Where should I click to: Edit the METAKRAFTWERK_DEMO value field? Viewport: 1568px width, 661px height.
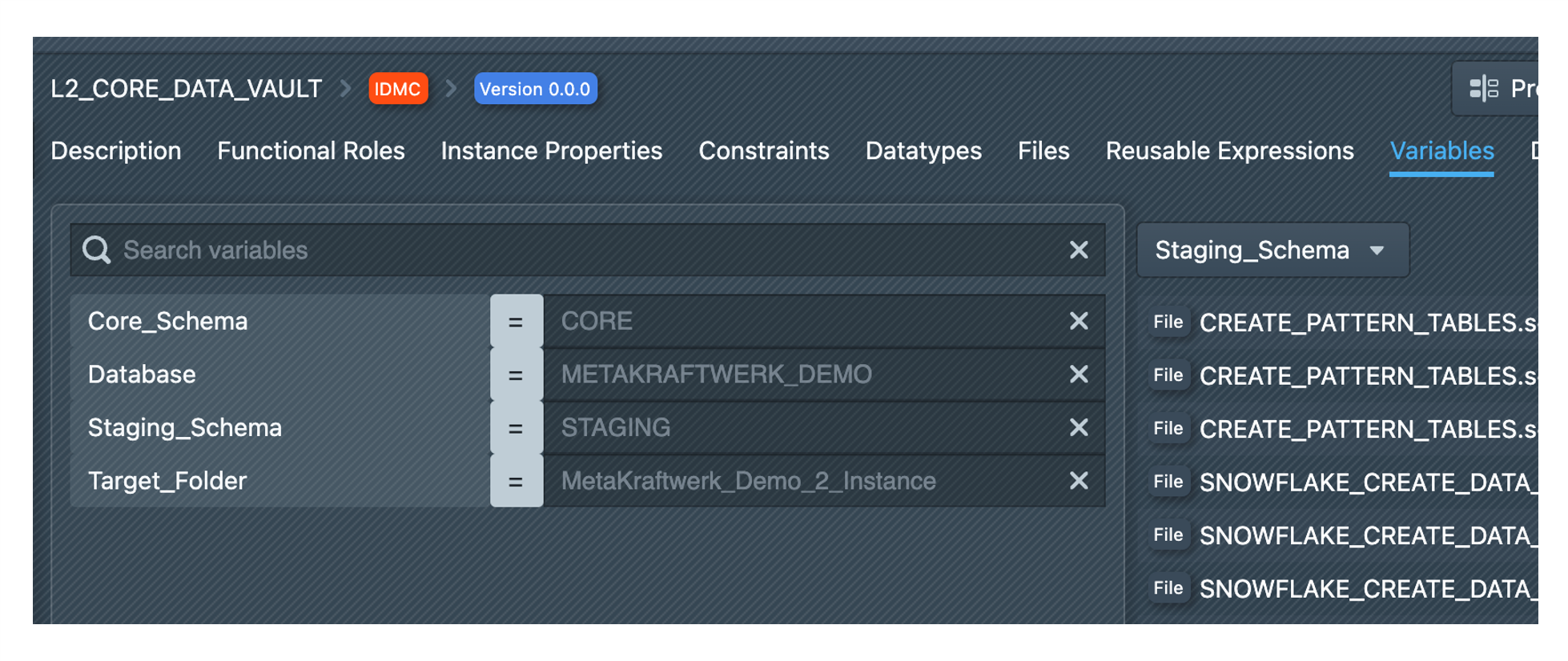[801, 375]
